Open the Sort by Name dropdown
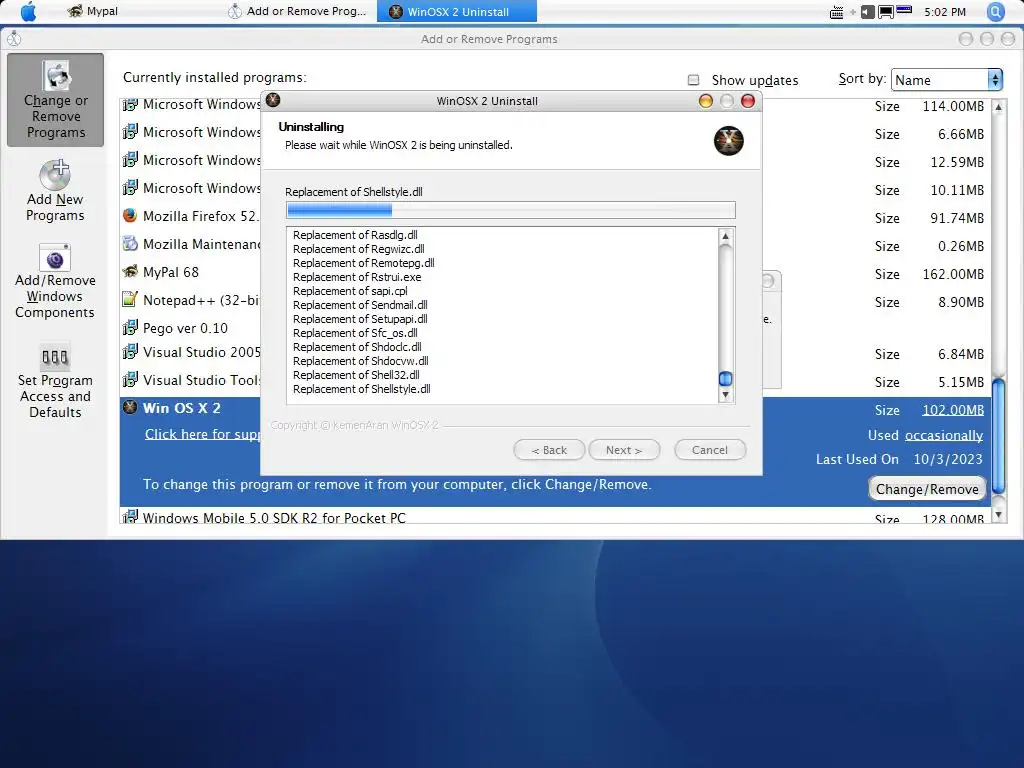This screenshot has height=768, width=1024. pos(946,80)
